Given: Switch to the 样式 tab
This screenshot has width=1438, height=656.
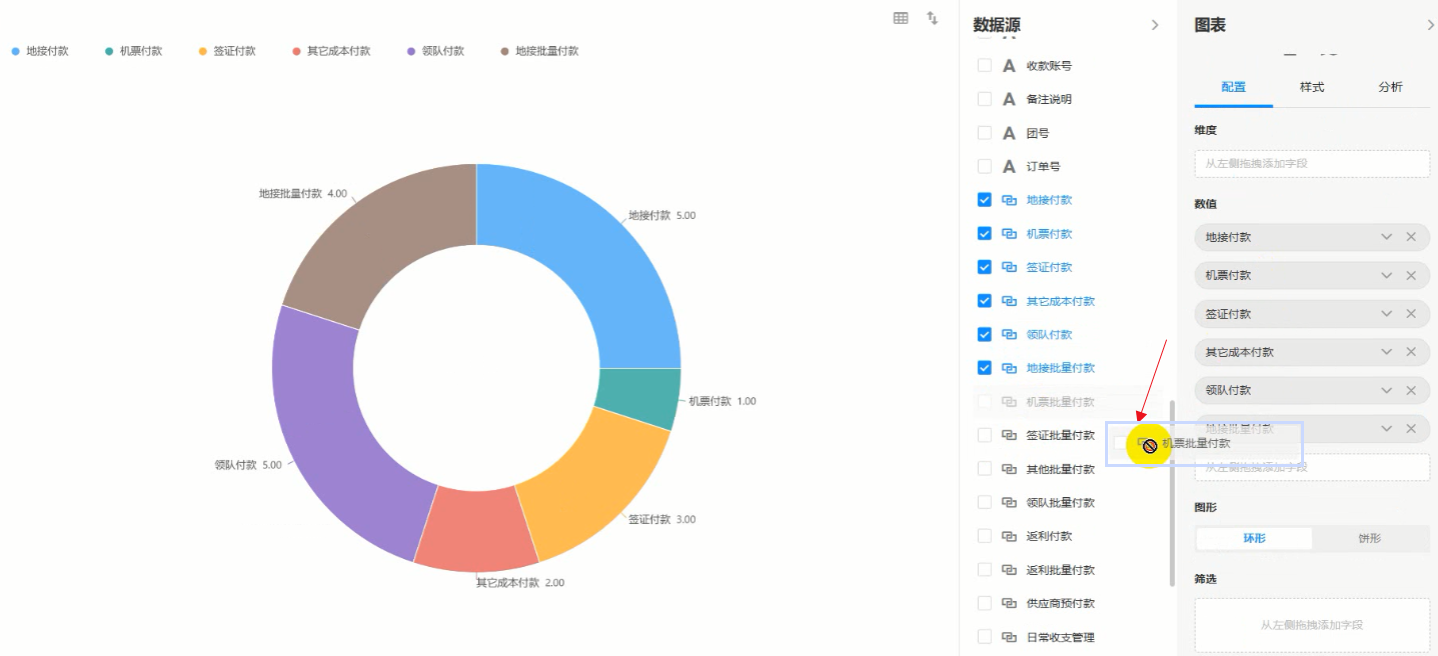Looking at the screenshot, I should click(x=1311, y=87).
